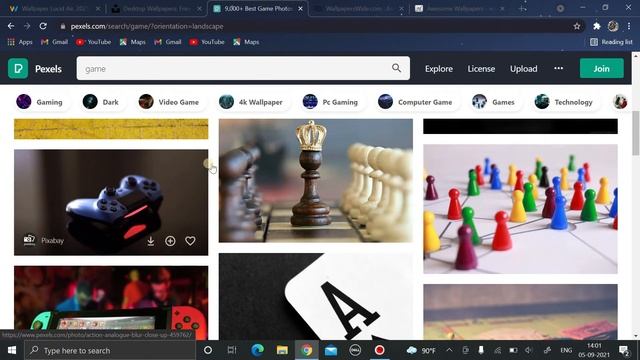Go back to the previous page

pyautogui.click(x=11, y=26)
